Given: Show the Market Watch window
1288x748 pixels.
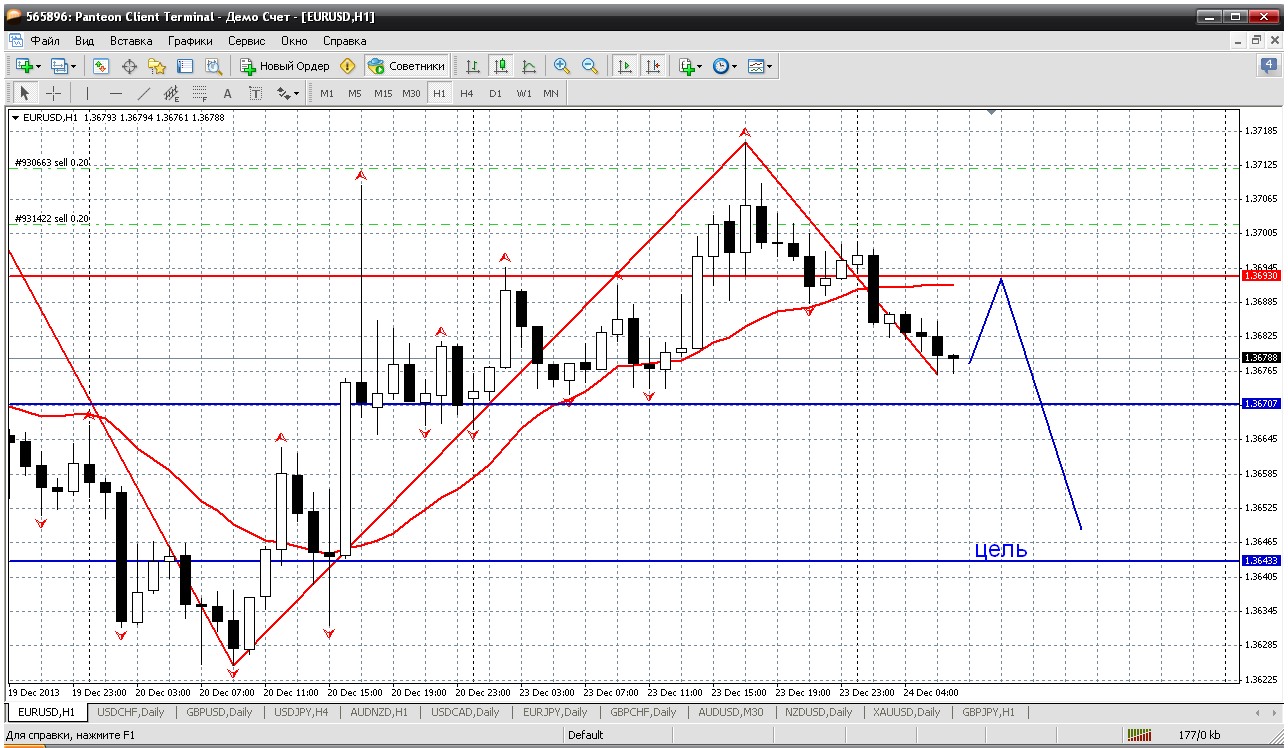Looking at the screenshot, I should point(101,66).
